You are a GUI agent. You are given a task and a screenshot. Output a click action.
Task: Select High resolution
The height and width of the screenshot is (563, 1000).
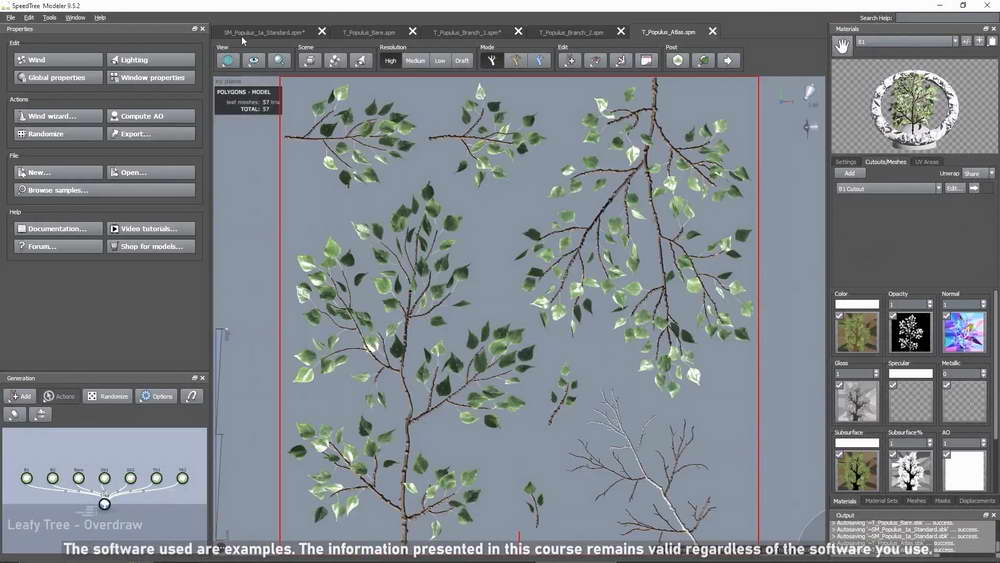[390, 61]
